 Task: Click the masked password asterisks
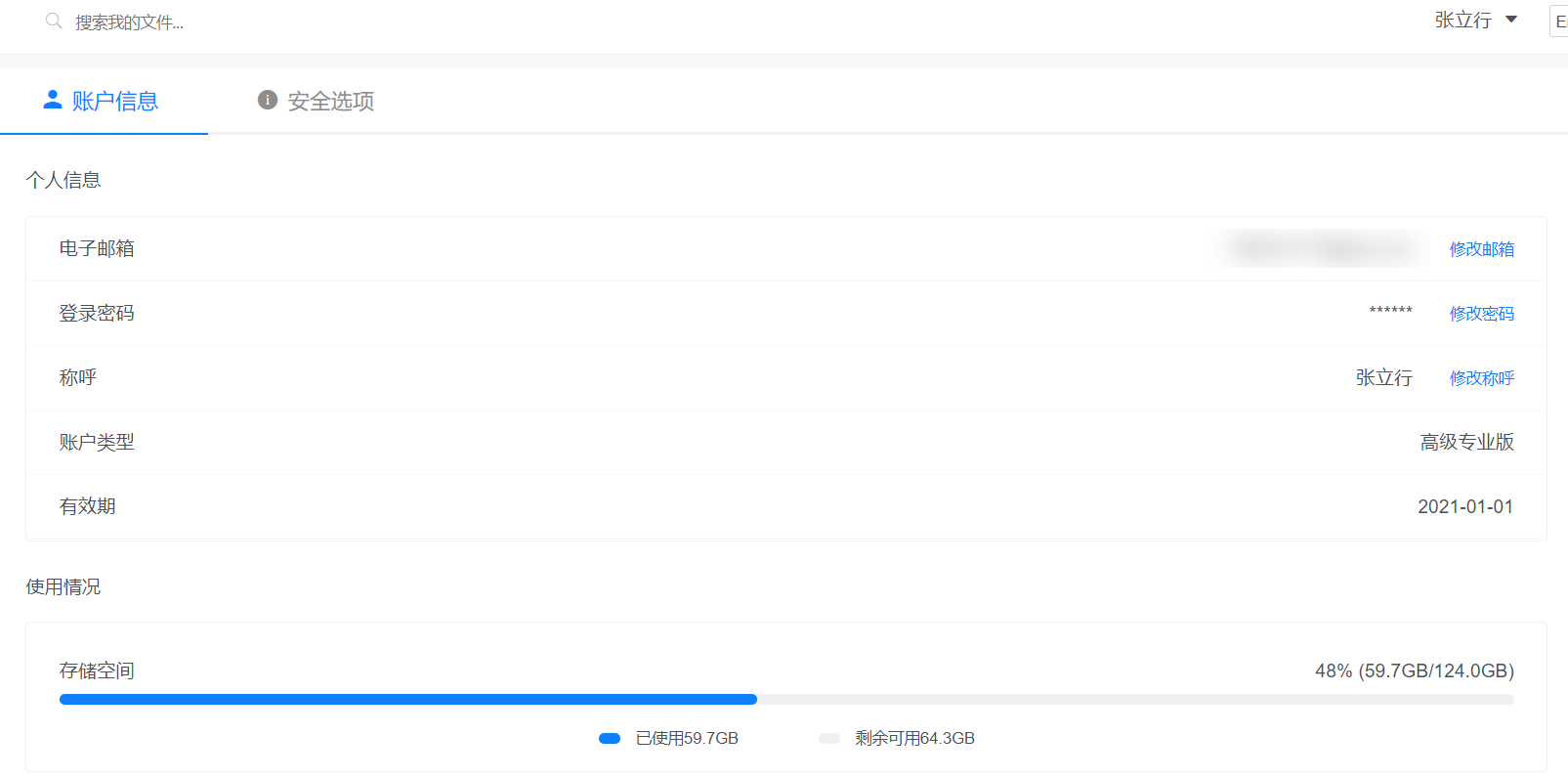point(1390,312)
